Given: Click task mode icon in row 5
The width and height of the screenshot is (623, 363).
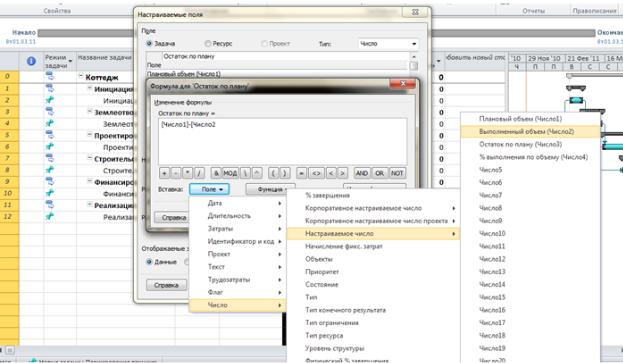Looking at the screenshot, I should pos(50,135).
